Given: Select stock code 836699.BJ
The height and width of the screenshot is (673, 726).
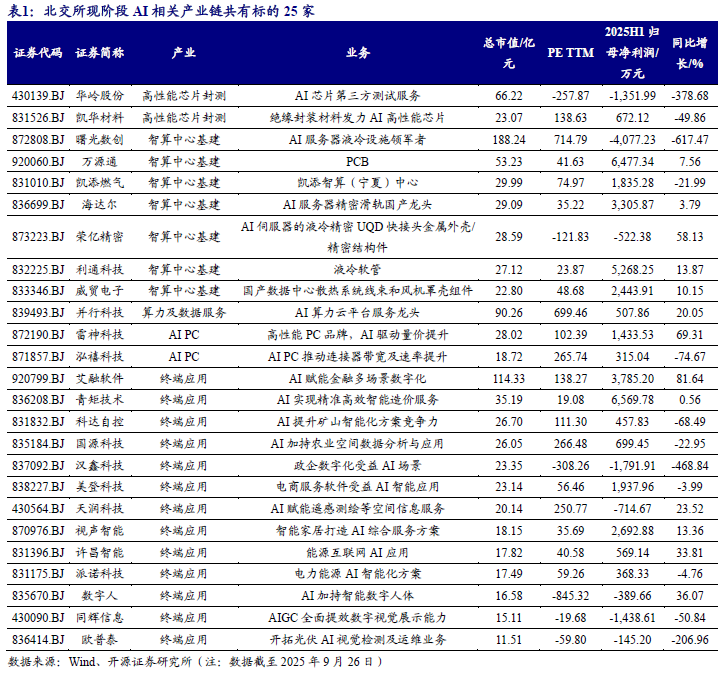Looking at the screenshot, I should 38,205.
